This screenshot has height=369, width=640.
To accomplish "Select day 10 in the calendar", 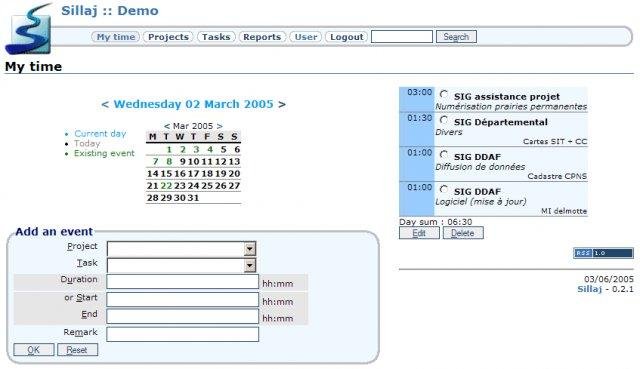I will coord(193,162).
